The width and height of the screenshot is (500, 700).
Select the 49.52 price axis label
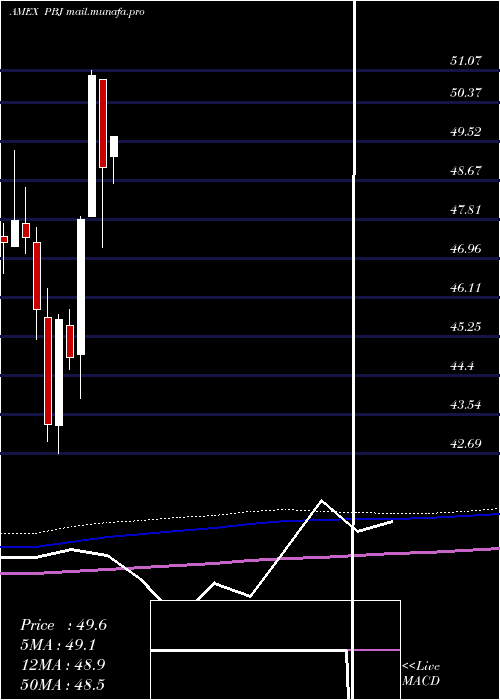(x=466, y=131)
